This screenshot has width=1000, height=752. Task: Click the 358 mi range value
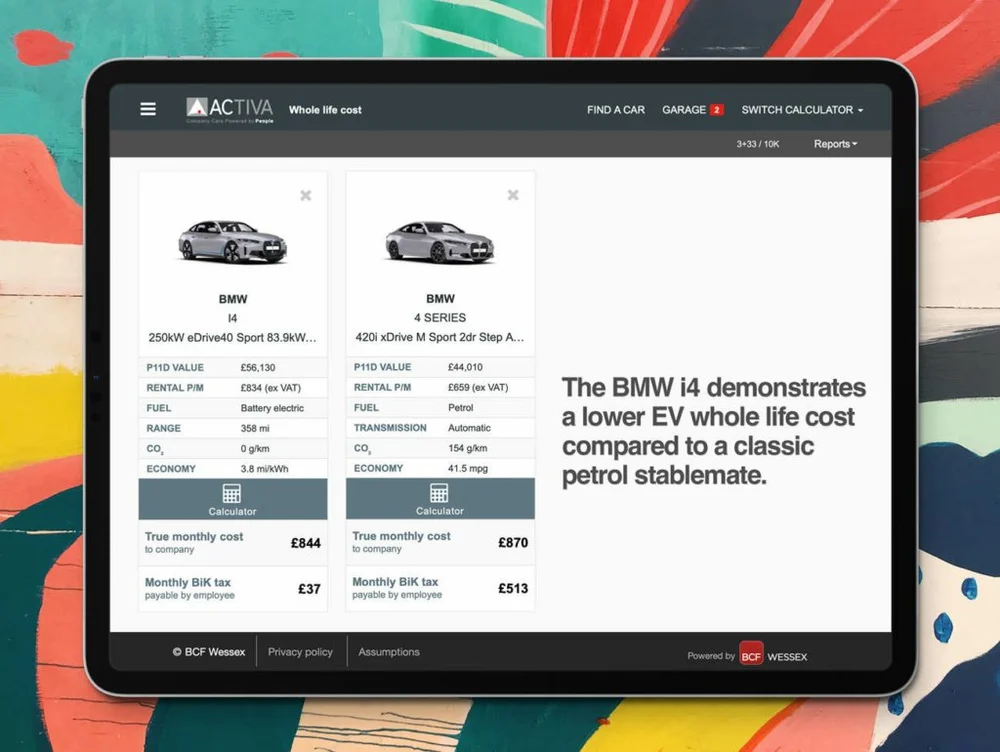tap(255, 429)
